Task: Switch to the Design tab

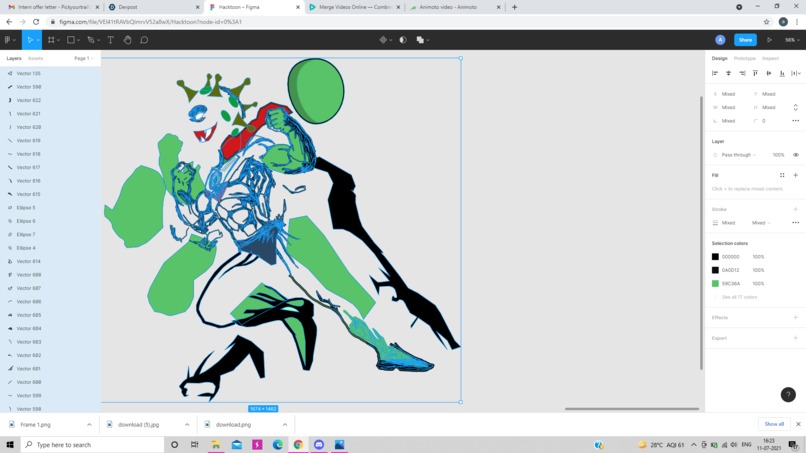Action: pyautogui.click(x=719, y=58)
